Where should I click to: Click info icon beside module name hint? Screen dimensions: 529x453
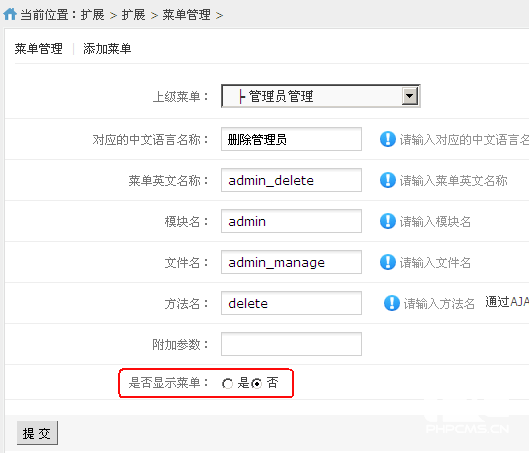coord(388,221)
